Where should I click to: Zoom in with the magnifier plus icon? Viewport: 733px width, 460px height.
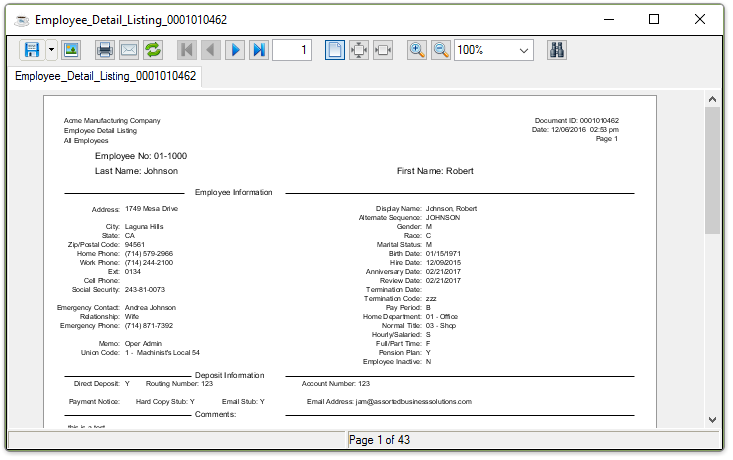coord(417,50)
